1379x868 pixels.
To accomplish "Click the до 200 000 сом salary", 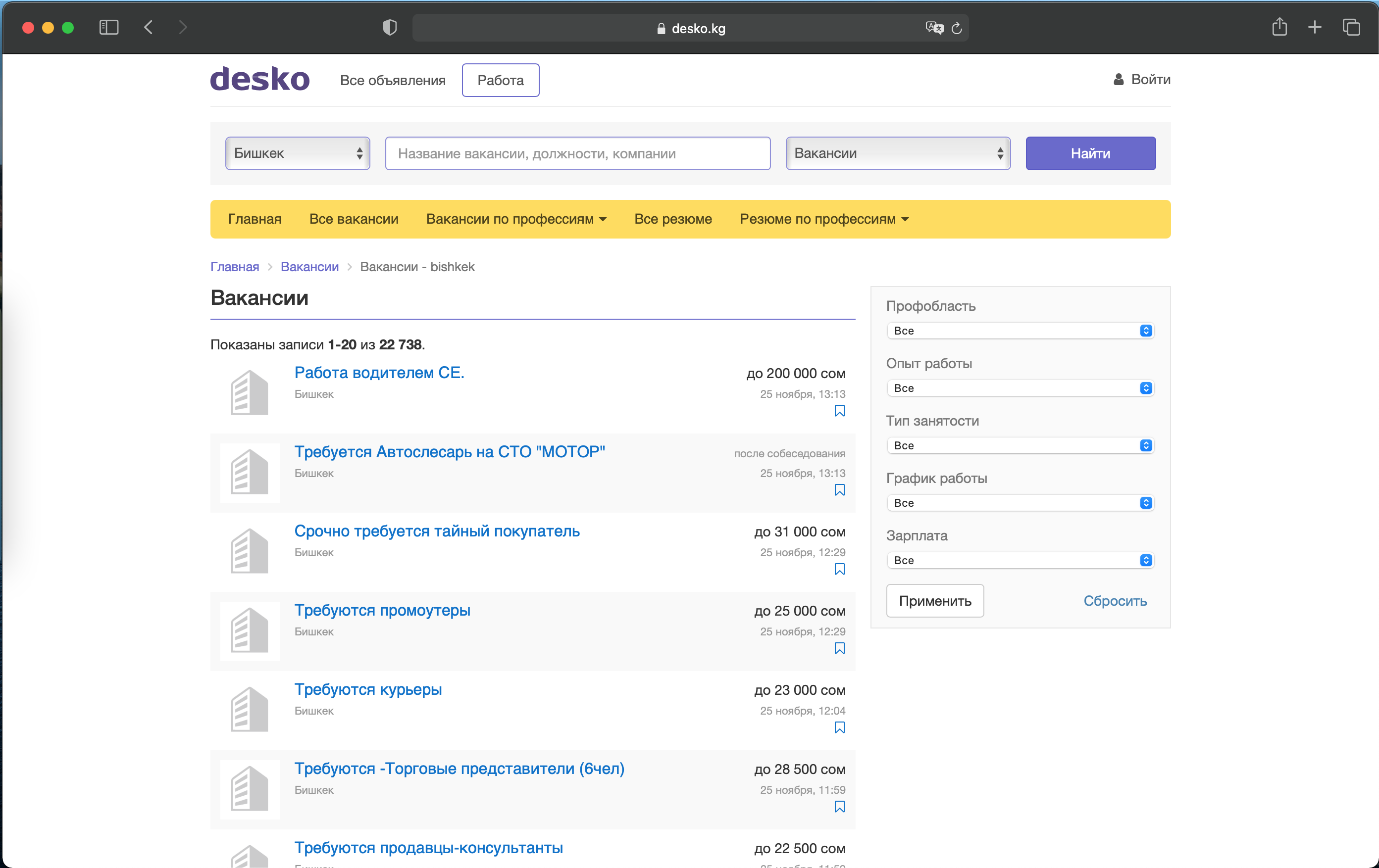I will tap(796, 374).
